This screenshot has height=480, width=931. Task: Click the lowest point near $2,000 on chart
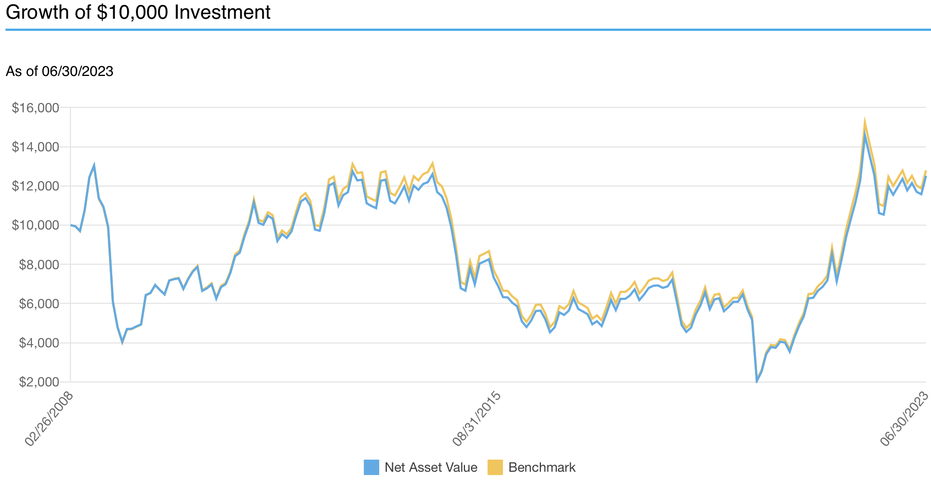pyautogui.click(x=757, y=380)
